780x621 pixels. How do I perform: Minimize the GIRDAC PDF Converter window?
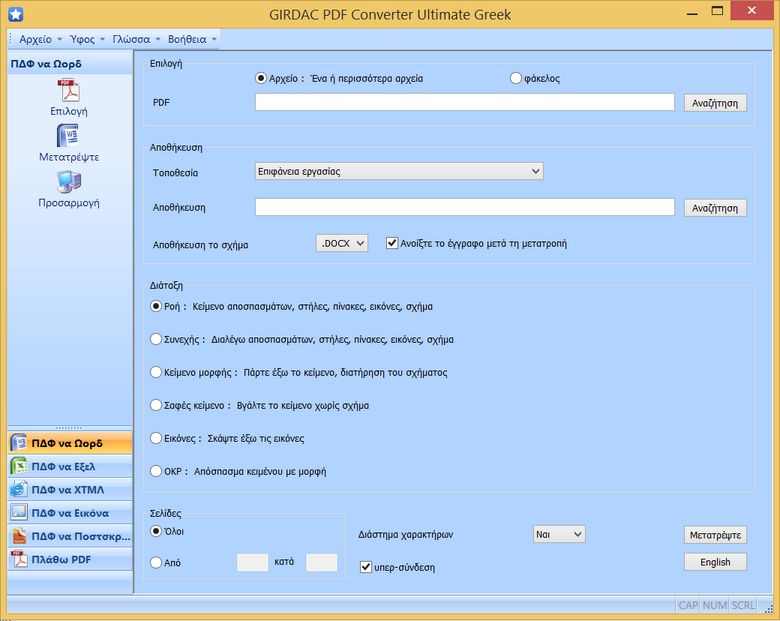[692, 12]
